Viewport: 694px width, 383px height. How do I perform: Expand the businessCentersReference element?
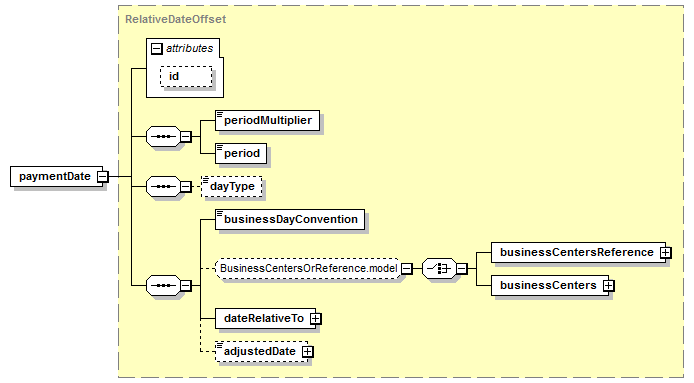pos(665,252)
